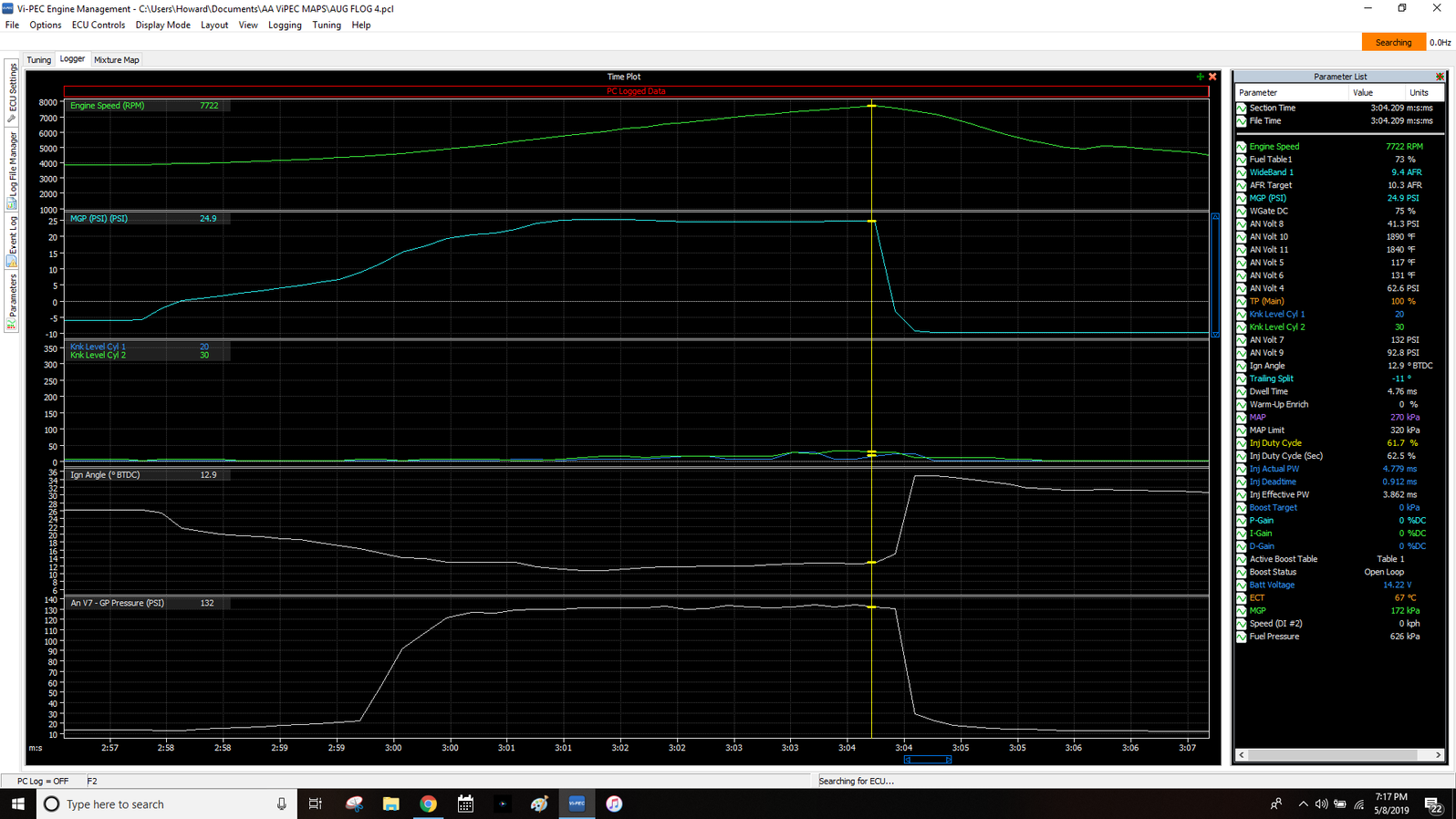The width and height of the screenshot is (1456, 819).
Task: Click the Knk Level Cyl 1 trace icon in the Parameter List
Action: coord(1242,314)
